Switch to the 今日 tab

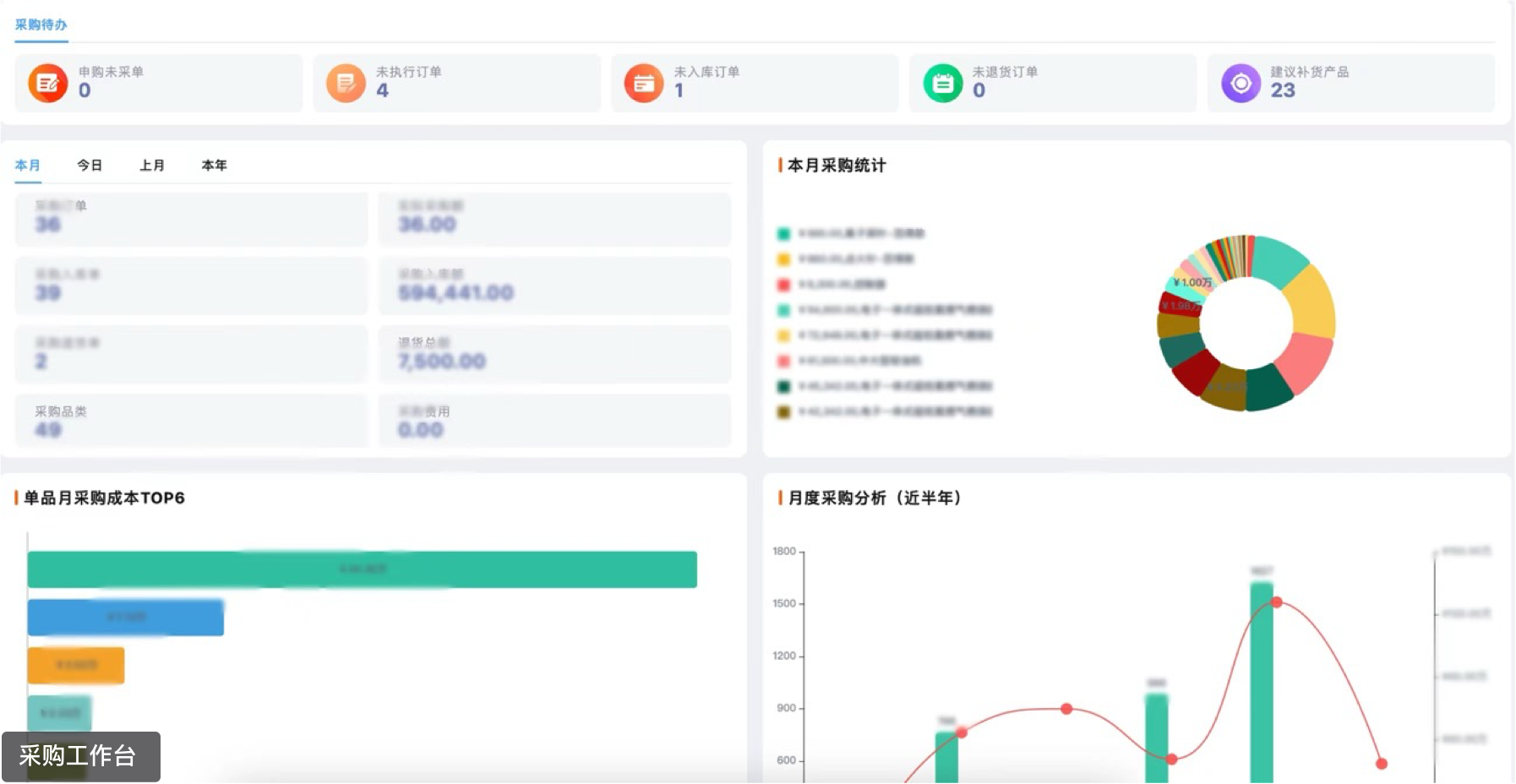90,166
